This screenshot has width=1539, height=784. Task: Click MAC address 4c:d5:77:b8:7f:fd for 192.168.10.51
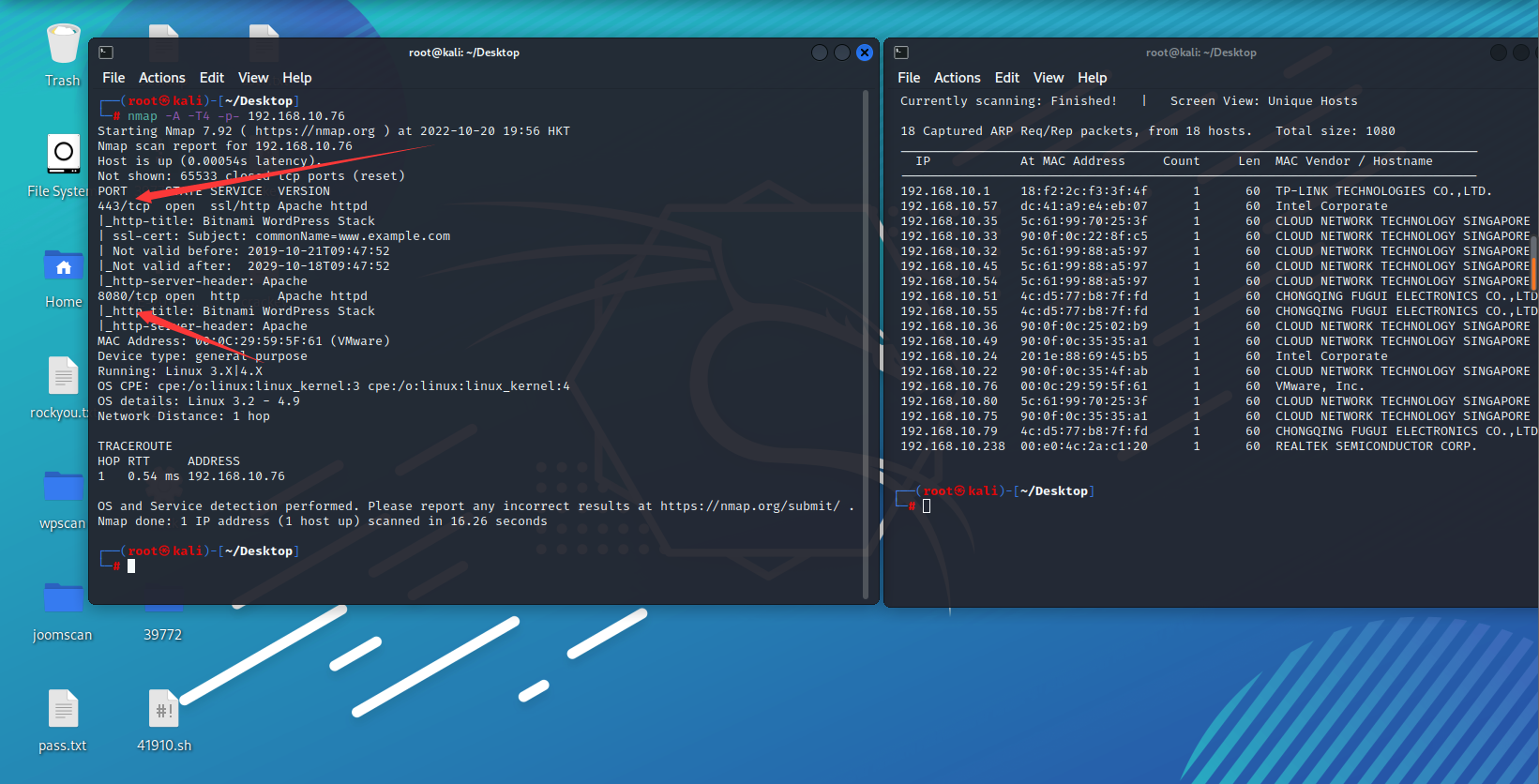click(1084, 296)
